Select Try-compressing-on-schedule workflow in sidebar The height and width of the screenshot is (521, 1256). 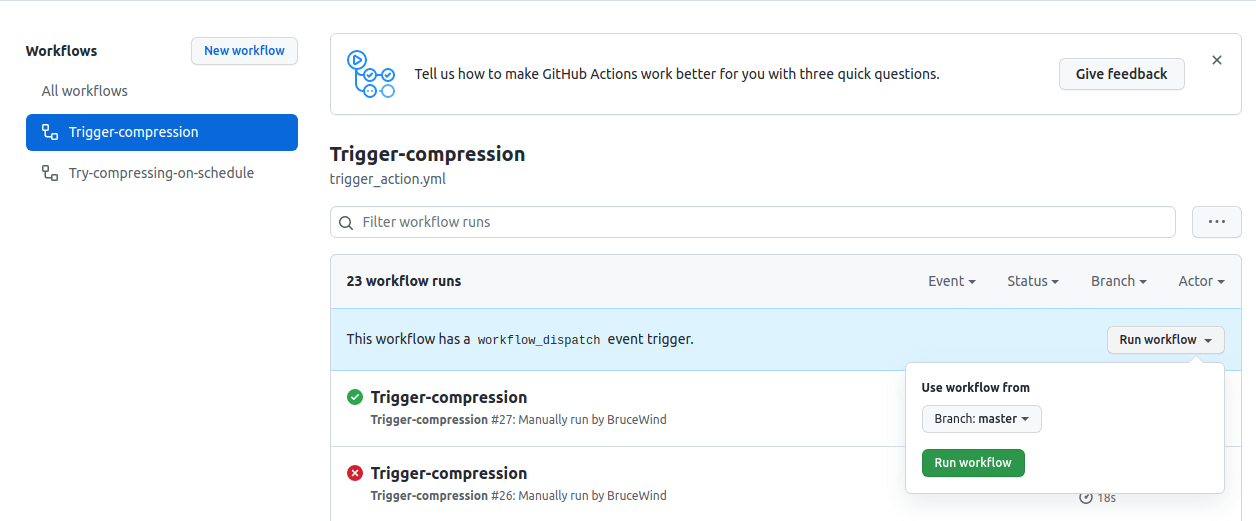(x=161, y=173)
